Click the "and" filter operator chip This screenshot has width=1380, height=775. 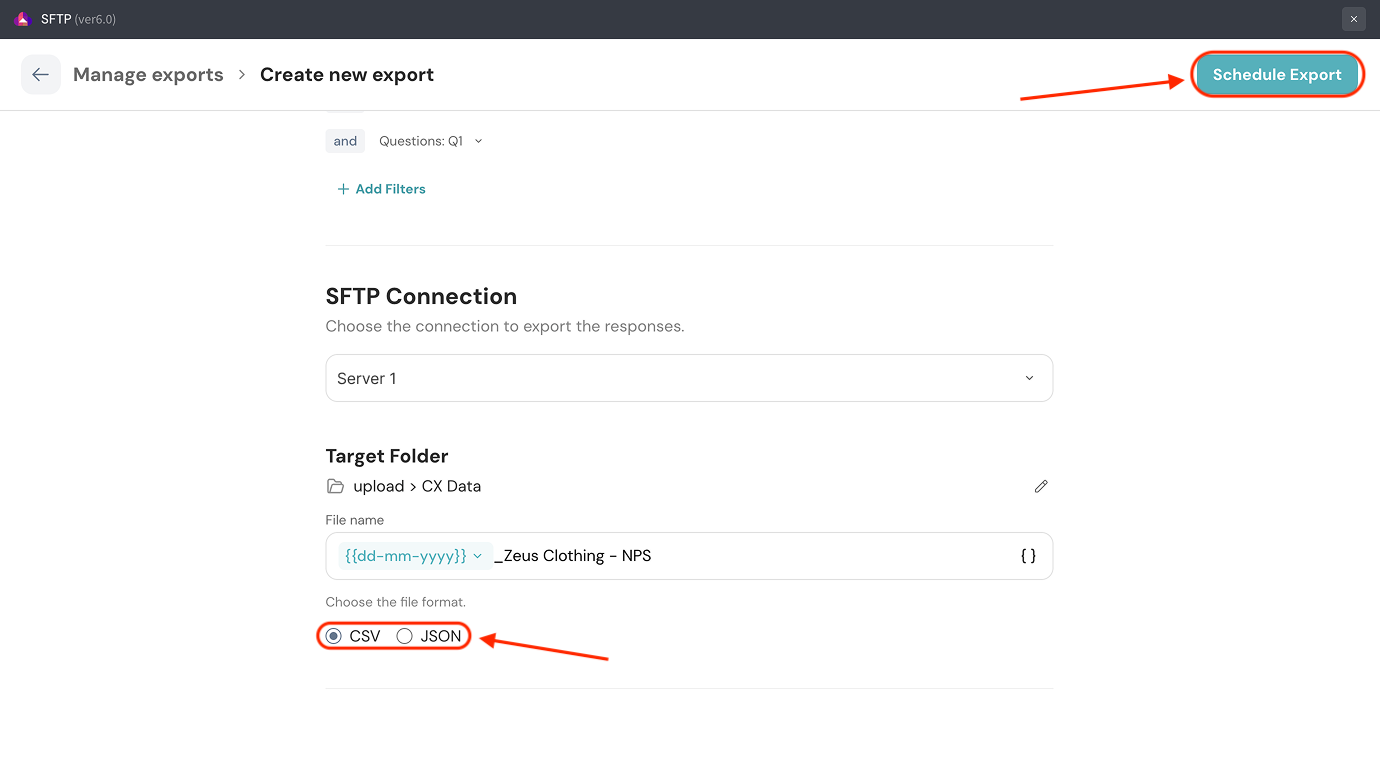(345, 141)
